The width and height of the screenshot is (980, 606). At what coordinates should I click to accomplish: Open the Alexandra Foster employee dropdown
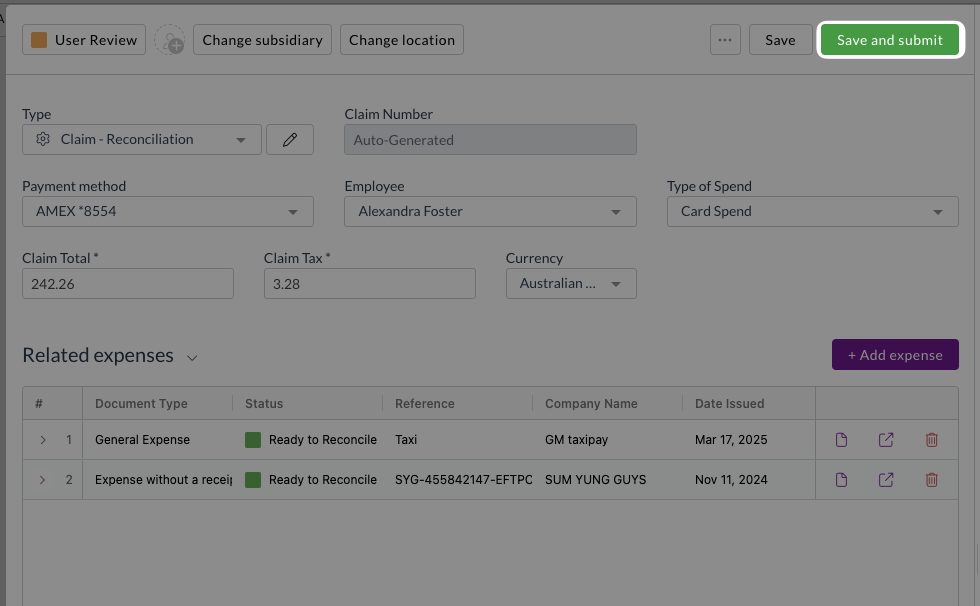tap(490, 212)
